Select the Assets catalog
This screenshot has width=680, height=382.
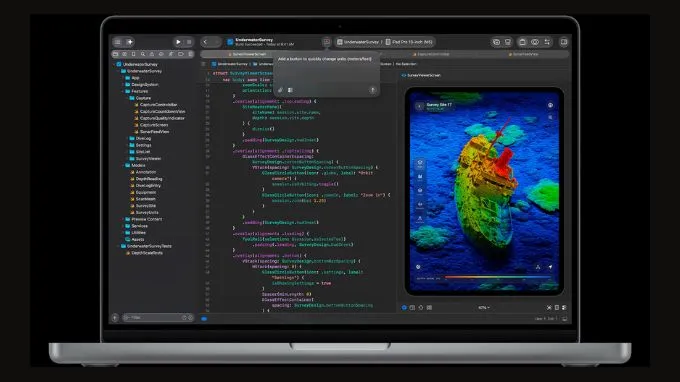click(134, 239)
